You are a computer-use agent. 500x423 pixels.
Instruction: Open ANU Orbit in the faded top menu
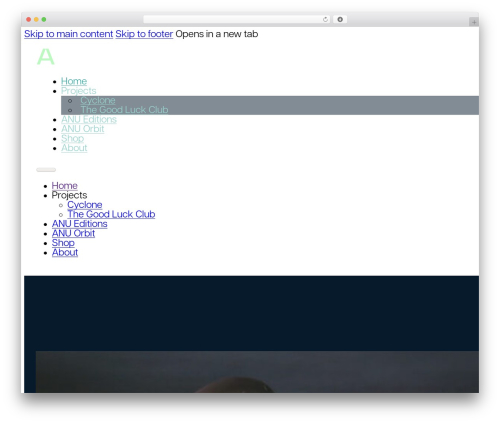[x=83, y=129]
